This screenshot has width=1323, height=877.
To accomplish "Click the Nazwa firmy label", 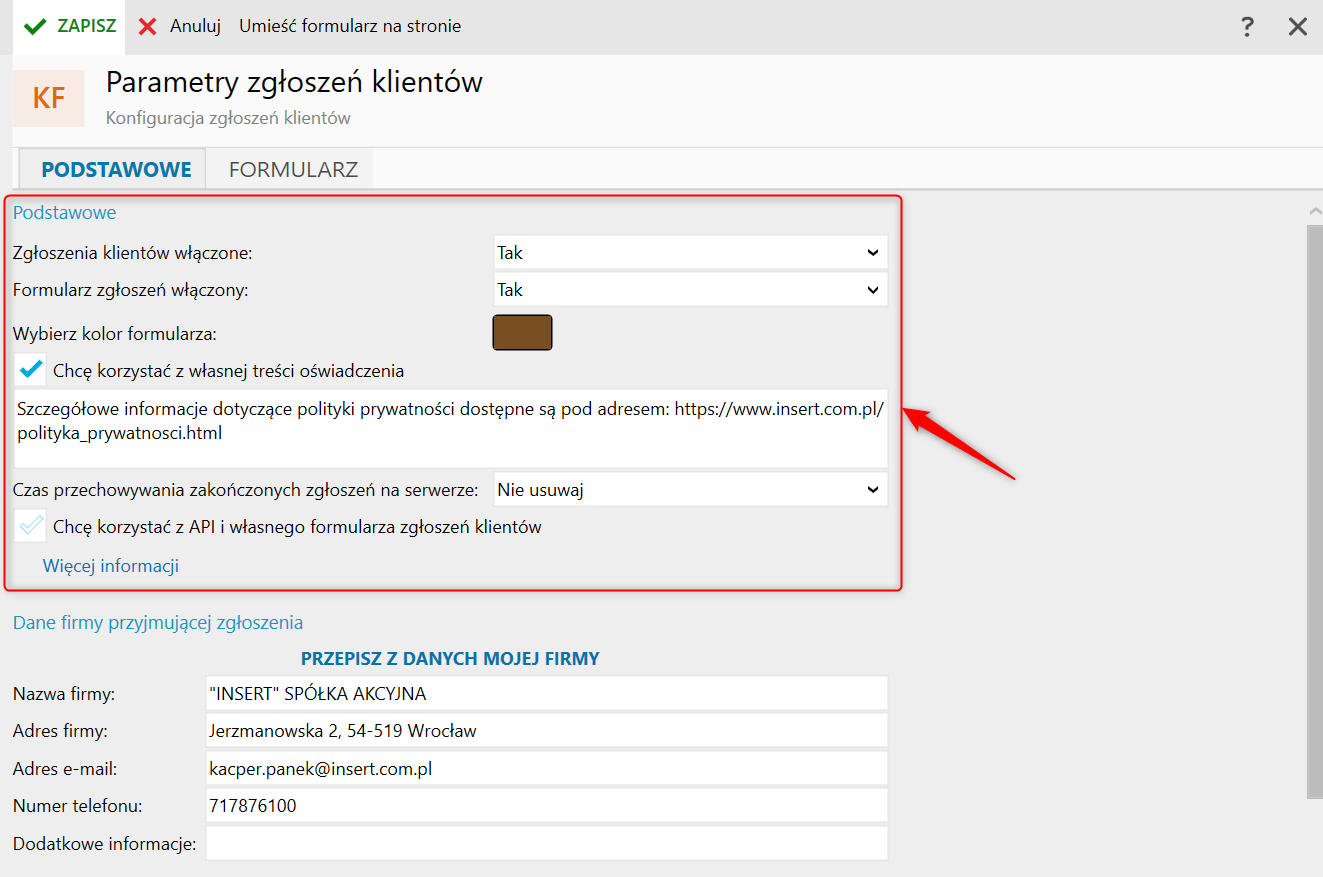I will coord(64,694).
